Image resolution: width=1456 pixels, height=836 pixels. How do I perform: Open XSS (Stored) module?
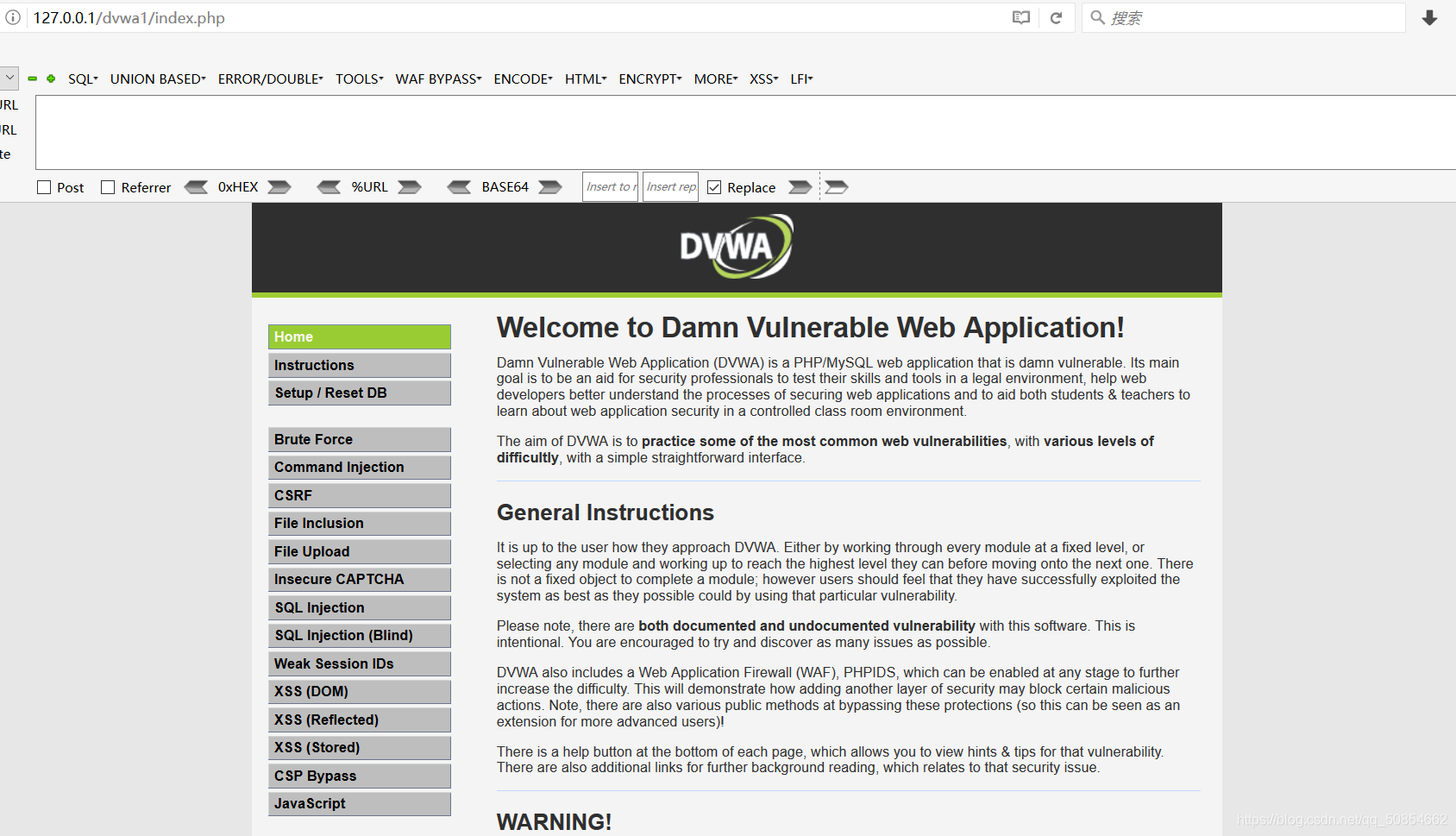(360, 747)
